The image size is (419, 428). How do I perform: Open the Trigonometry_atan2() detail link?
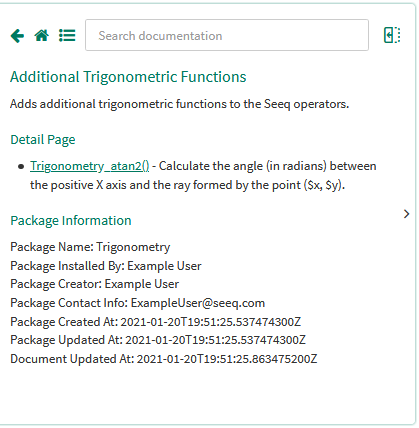point(90,166)
